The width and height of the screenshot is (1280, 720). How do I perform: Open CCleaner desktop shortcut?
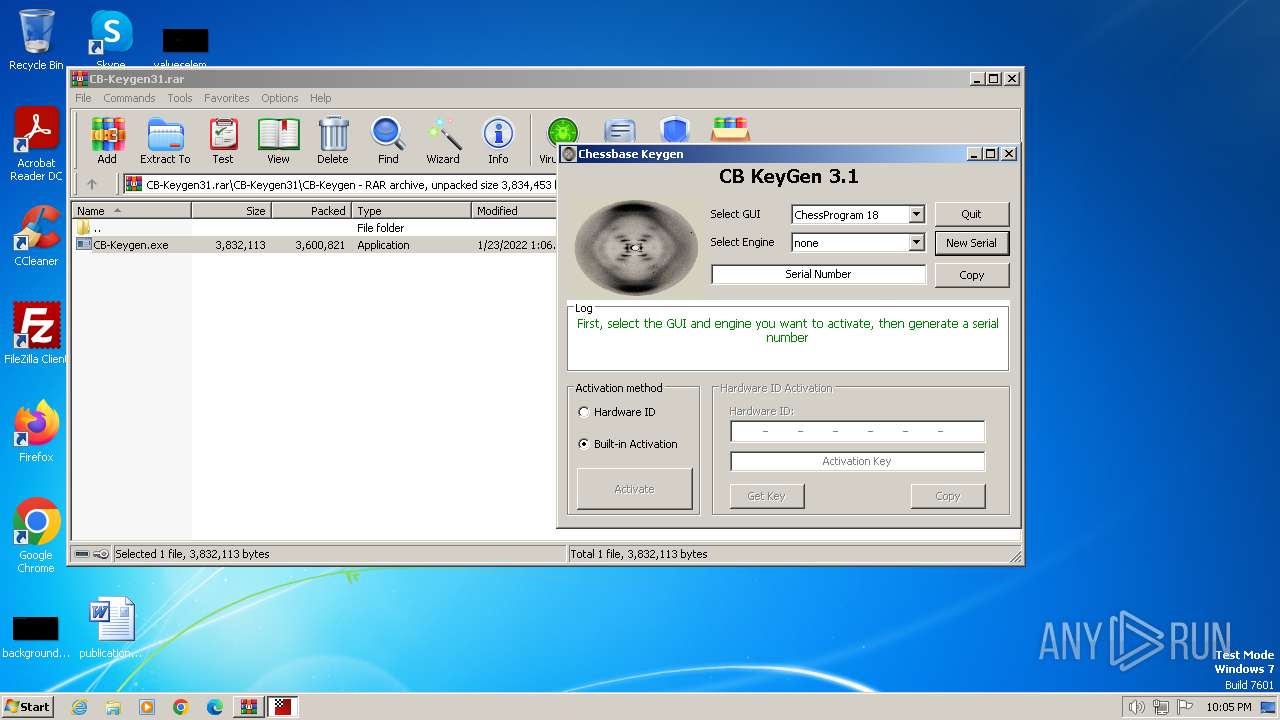point(36,236)
